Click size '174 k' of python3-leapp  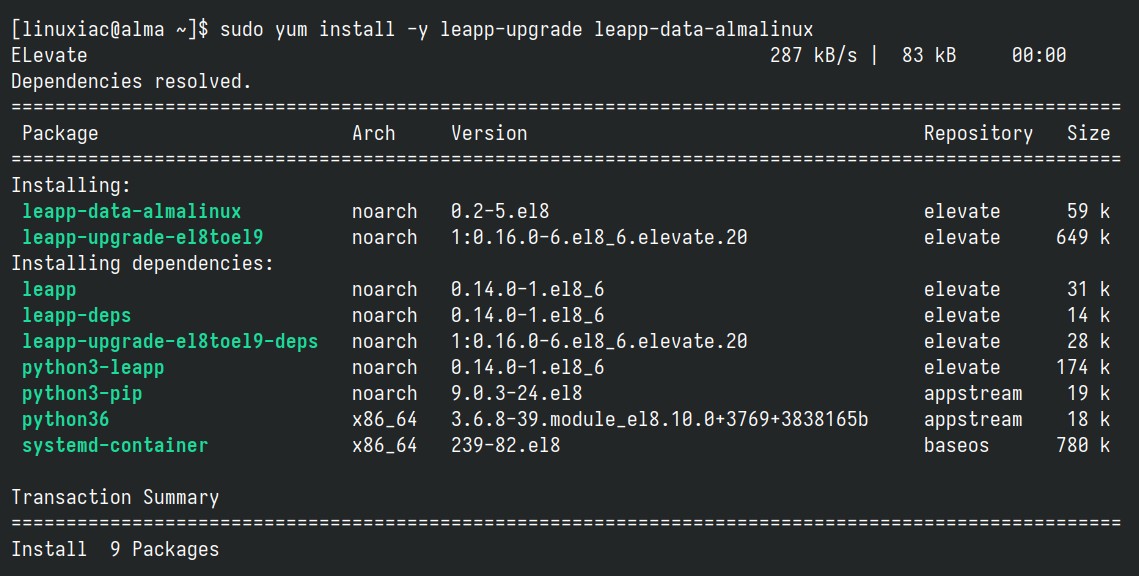coord(1083,368)
